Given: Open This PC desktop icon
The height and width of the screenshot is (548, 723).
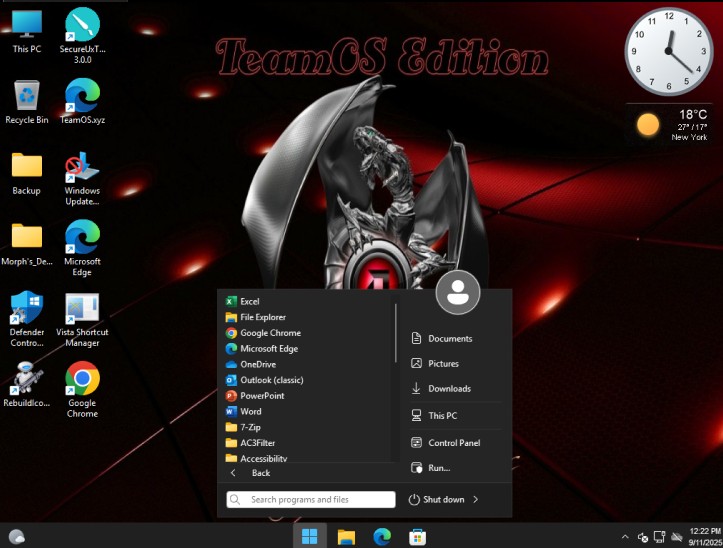Looking at the screenshot, I should pyautogui.click(x=27, y=31).
